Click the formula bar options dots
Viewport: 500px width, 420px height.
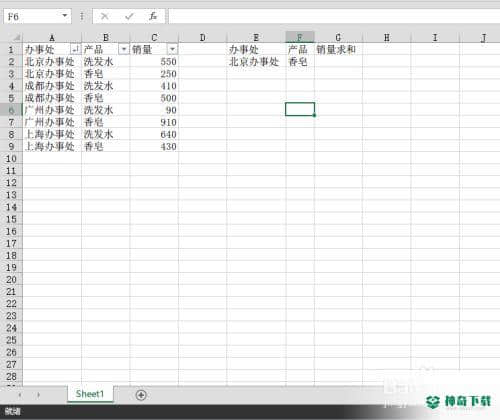pos(82,16)
